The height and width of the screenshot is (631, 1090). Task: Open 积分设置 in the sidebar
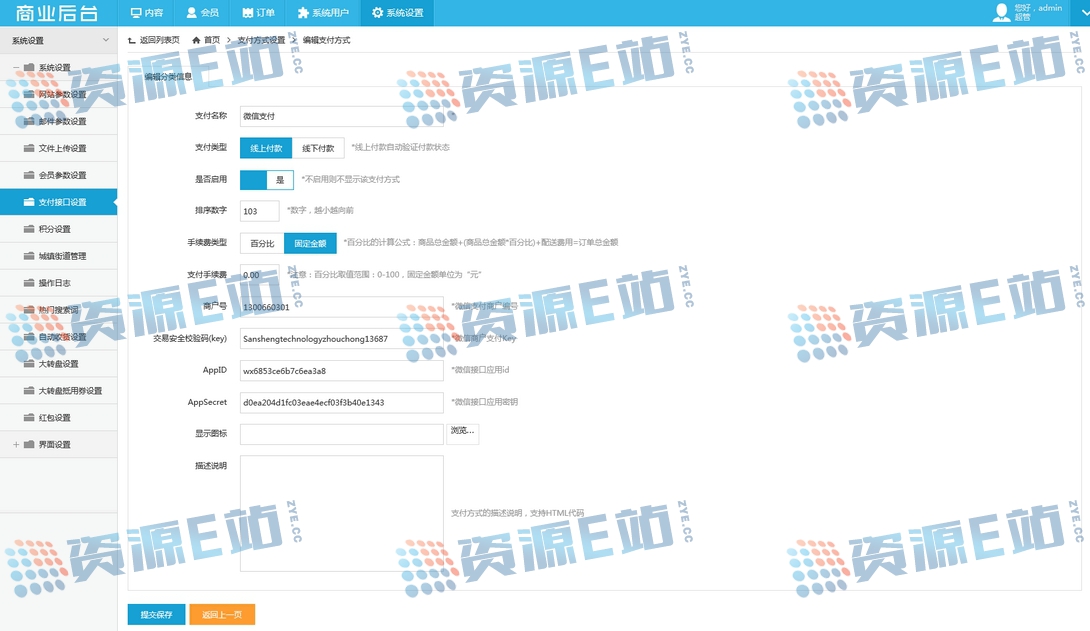point(55,229)
